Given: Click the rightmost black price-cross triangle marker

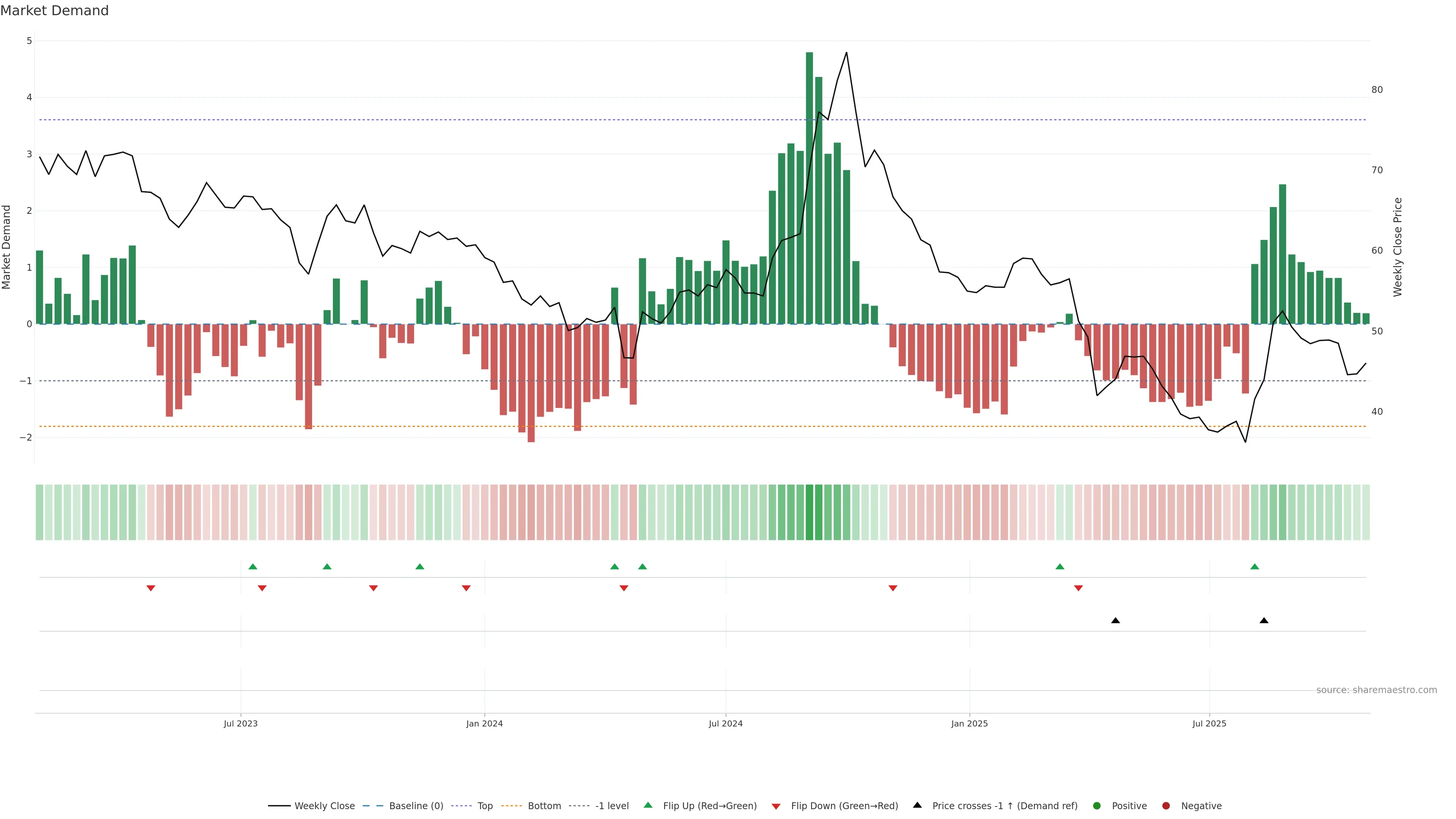Looking at the screenshot, I should 1264,621.
